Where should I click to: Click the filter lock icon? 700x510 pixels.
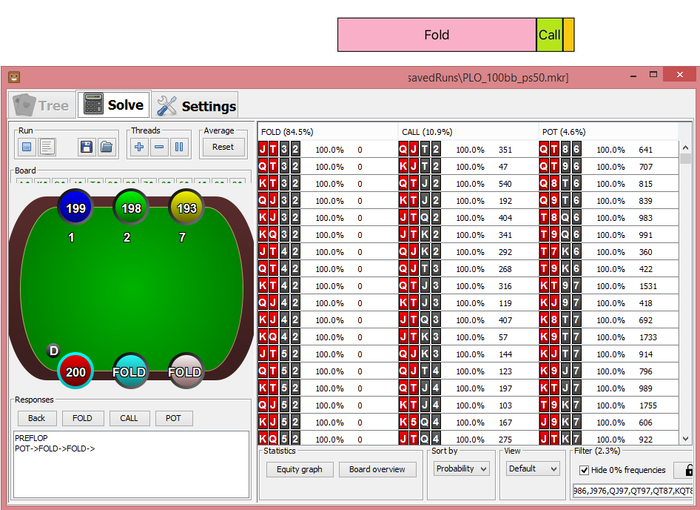point(688,470)
